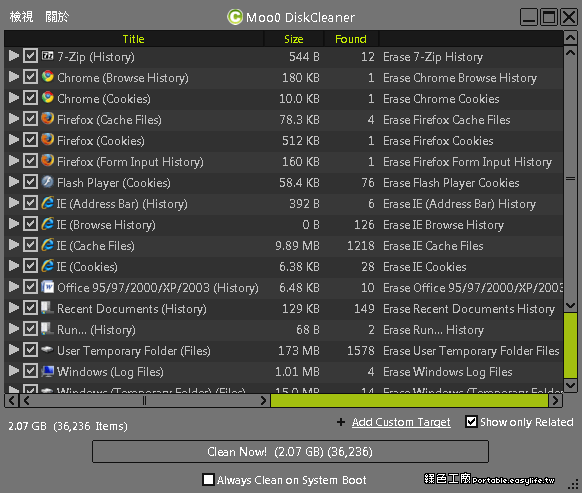Click the drive icon beside User Temporary Folder (Files)
582x493 pixels.
tap(47, 349)
